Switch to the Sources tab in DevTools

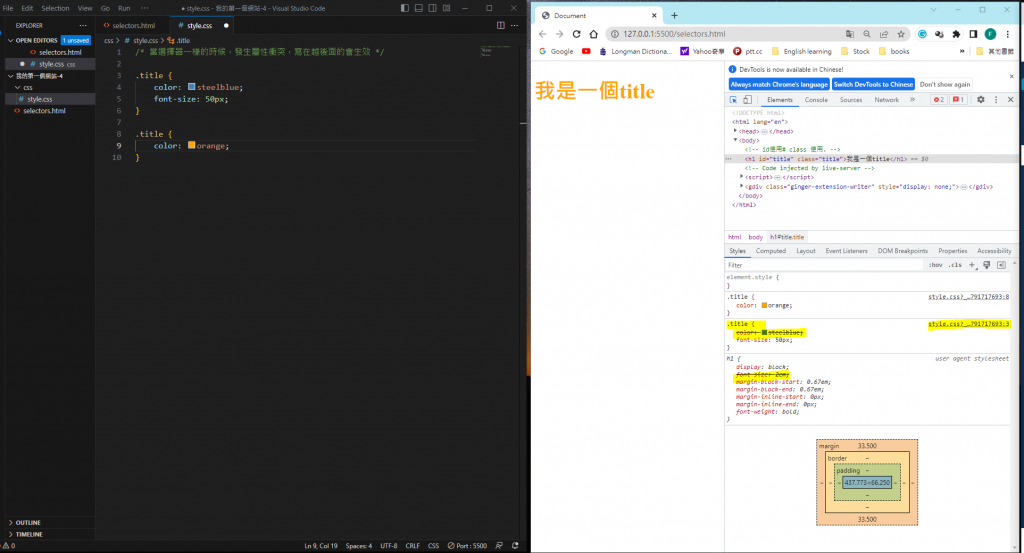(x=851, y=100)
